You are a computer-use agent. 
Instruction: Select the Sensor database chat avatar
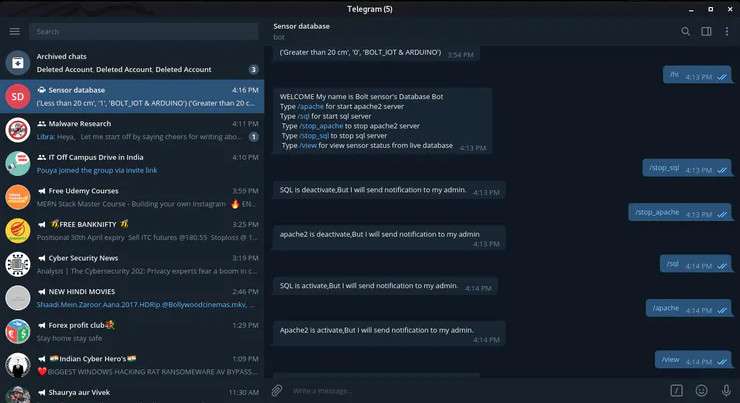pyautogui.click(x=18, y=96)
